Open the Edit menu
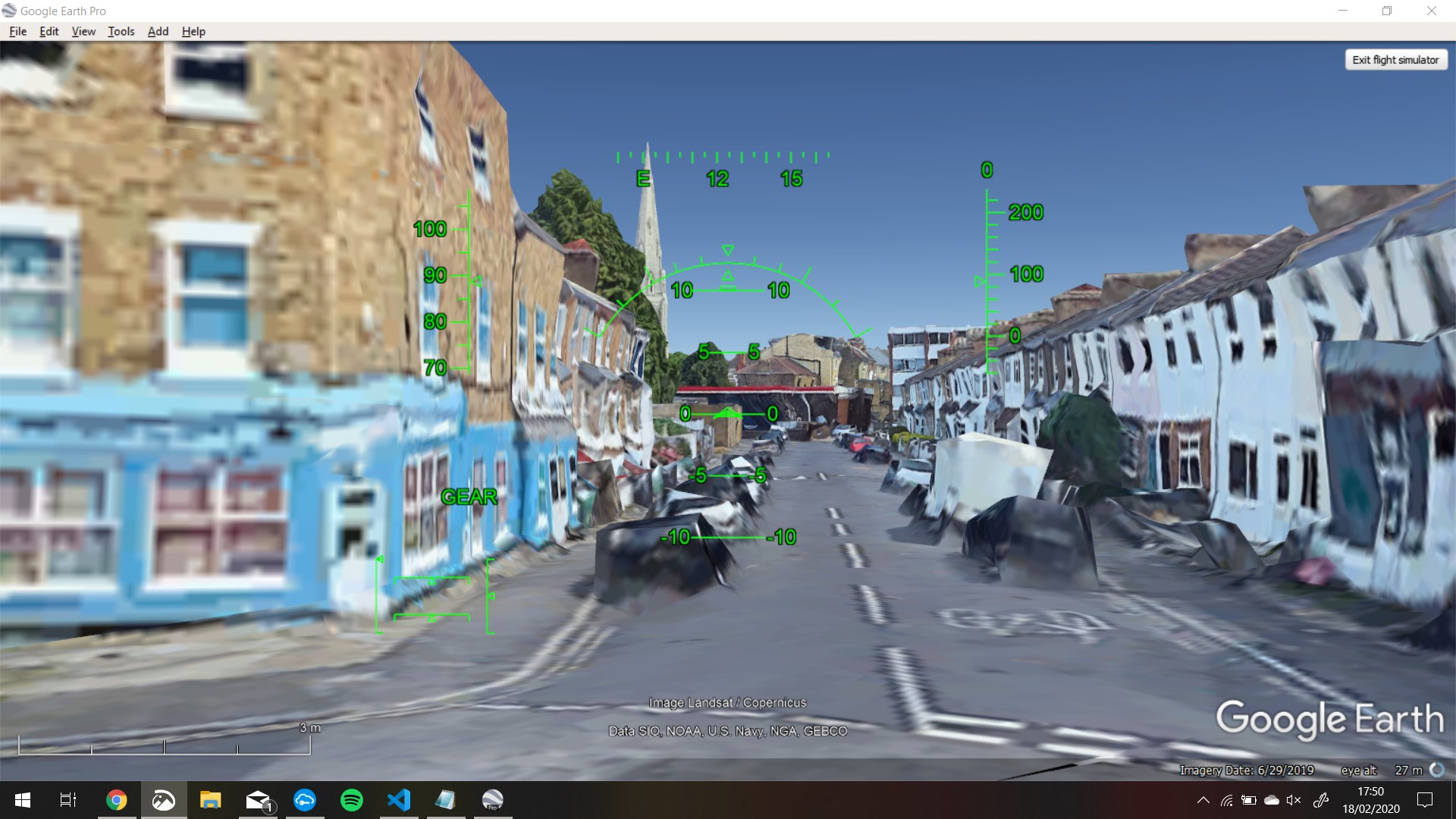The image size is (1456, 819). (x=49, y=31)
